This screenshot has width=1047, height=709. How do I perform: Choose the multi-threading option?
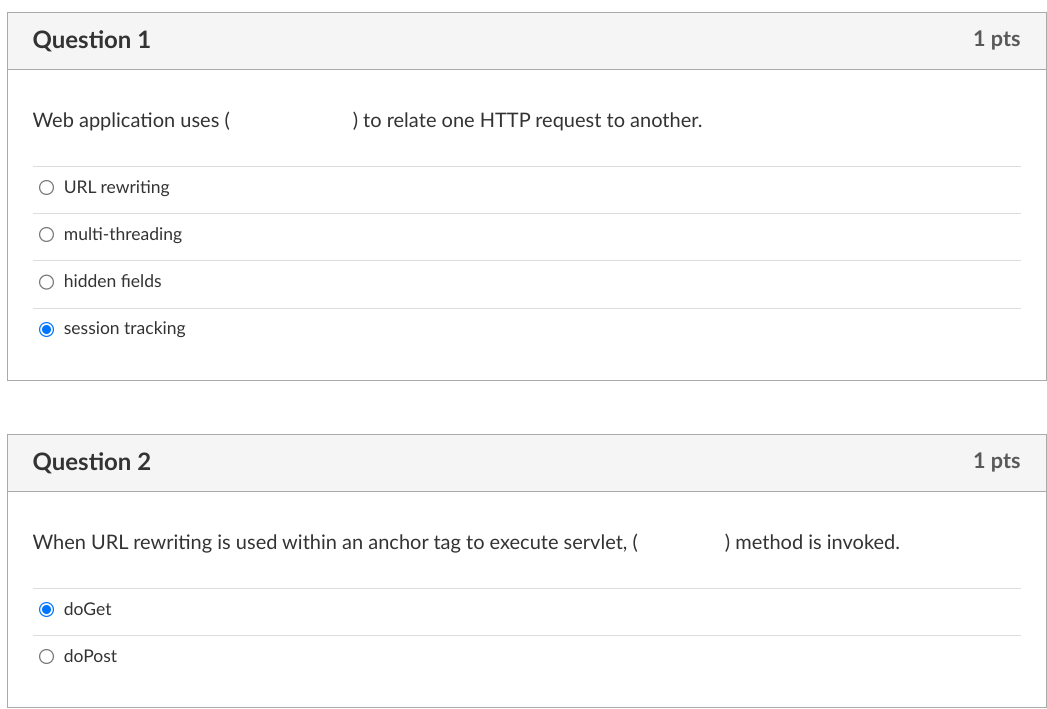point(46,234)
